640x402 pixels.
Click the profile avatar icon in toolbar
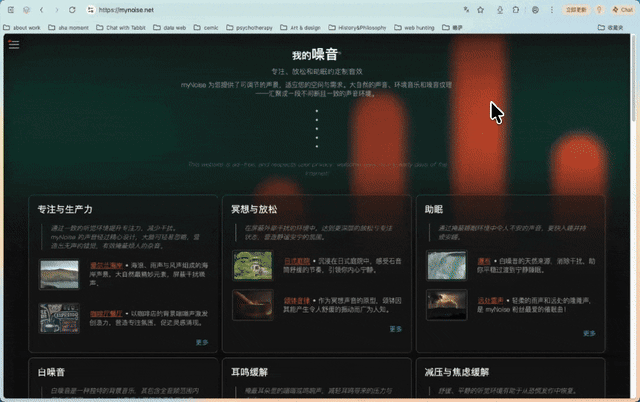(535, 10)
